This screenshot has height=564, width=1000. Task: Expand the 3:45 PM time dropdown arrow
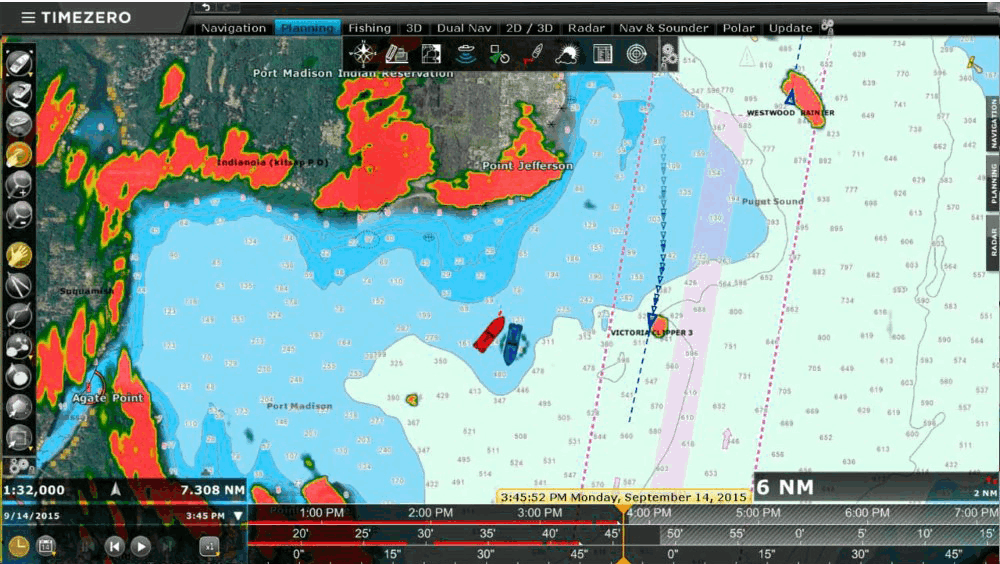[x=237, y=516]
